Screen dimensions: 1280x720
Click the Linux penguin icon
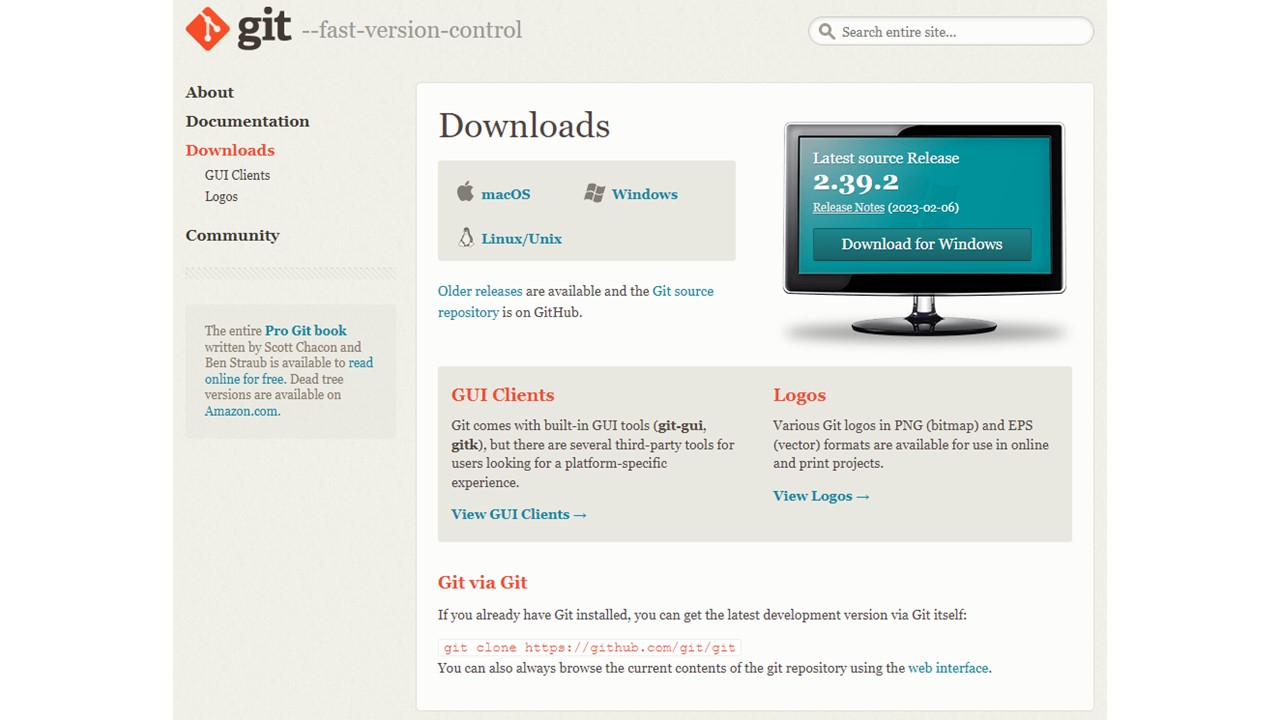465,238
